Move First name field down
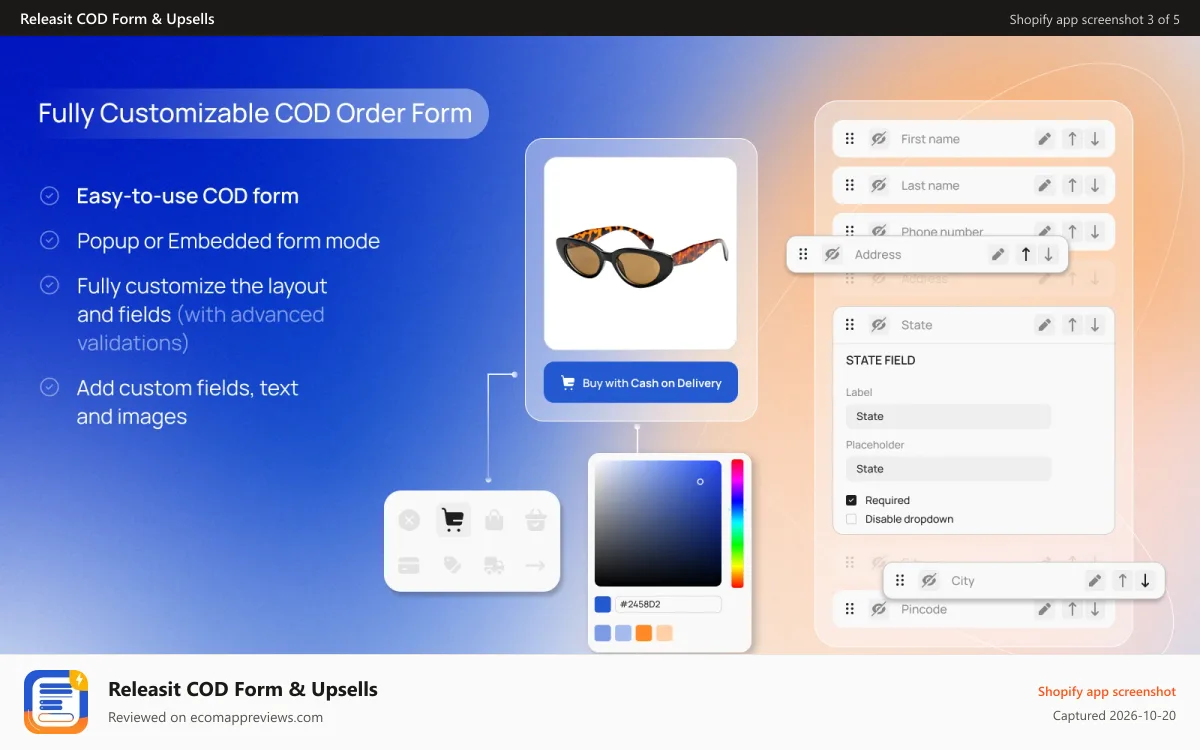1200x750 pixels. [x=1095, y=139]
